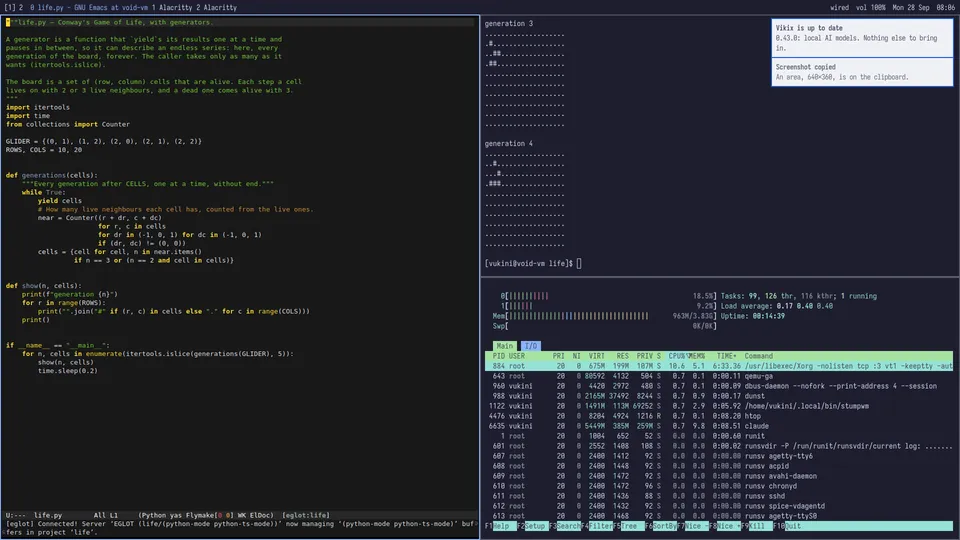Click Nice - in the htop function bar
960x540 pixels.
(692, 526)
